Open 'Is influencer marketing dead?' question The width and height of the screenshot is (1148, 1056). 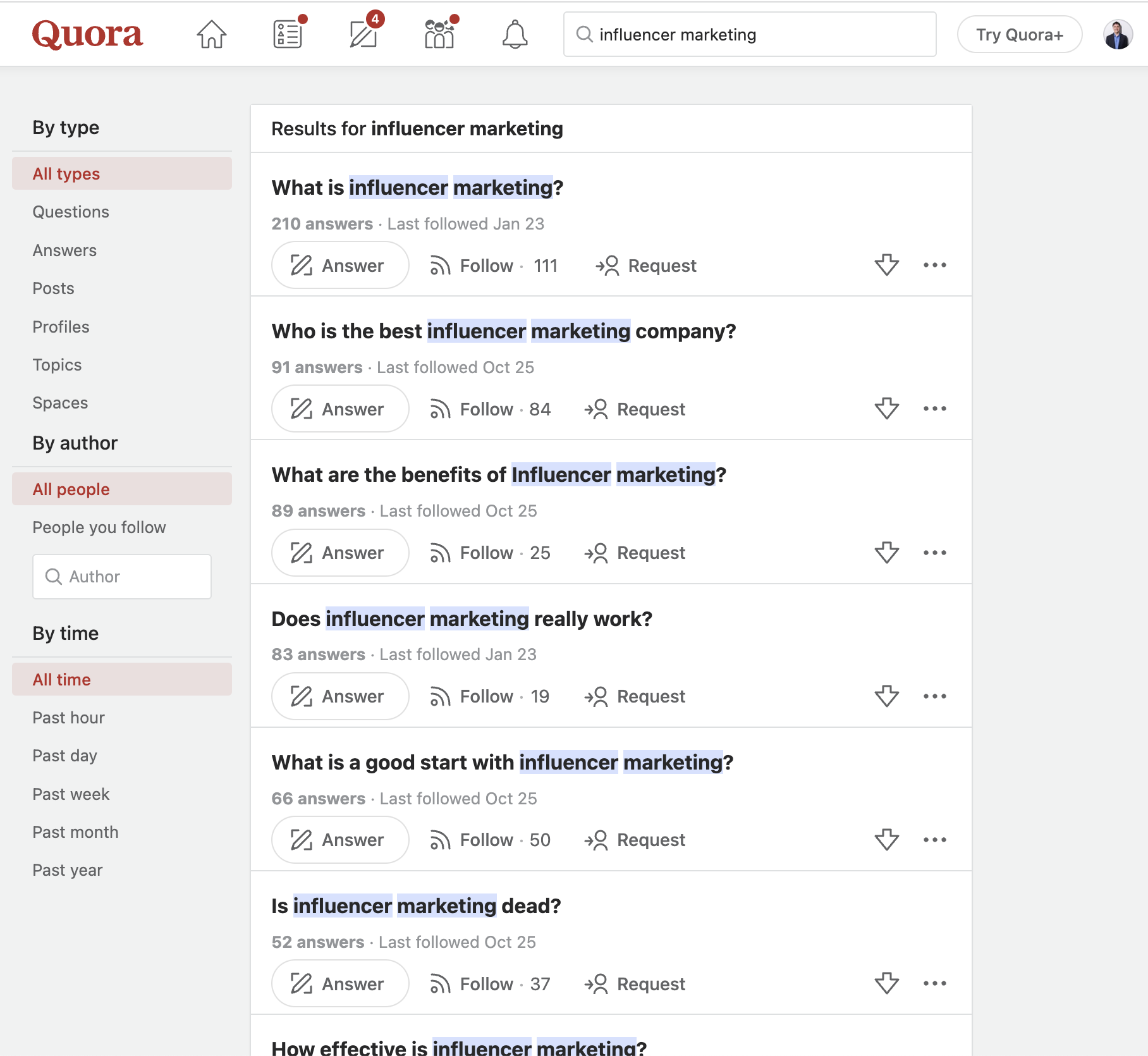click(x=416, y=906)
